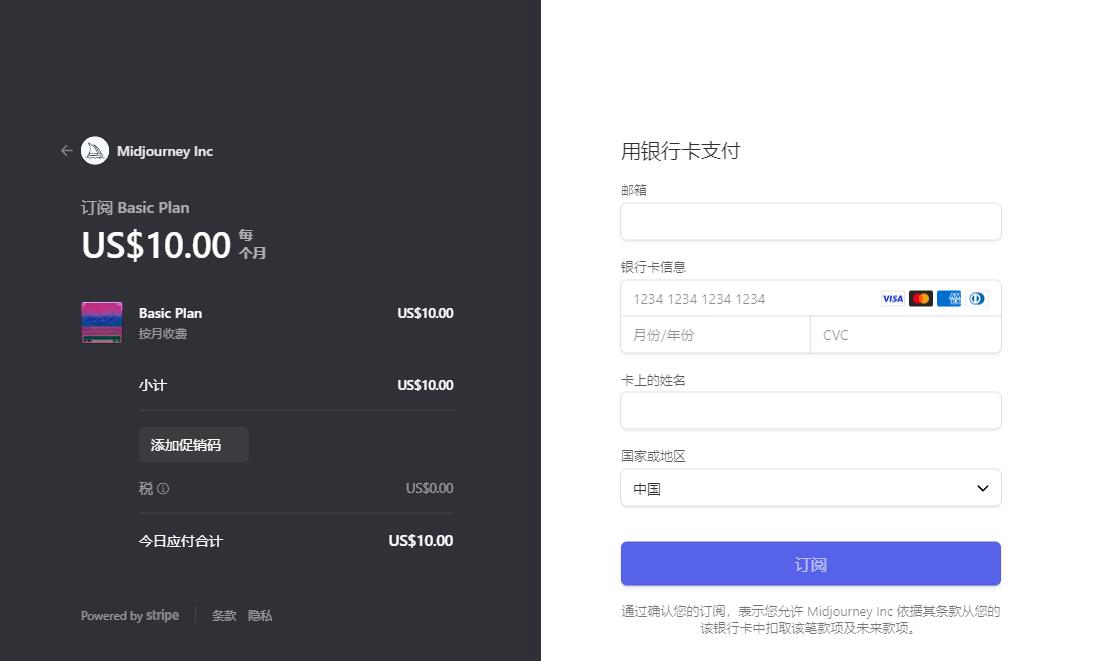Open the Powered by Stripe link
Image resolution: width=1097 pixels, height=661 pixels.
click(x=129, y=616)
